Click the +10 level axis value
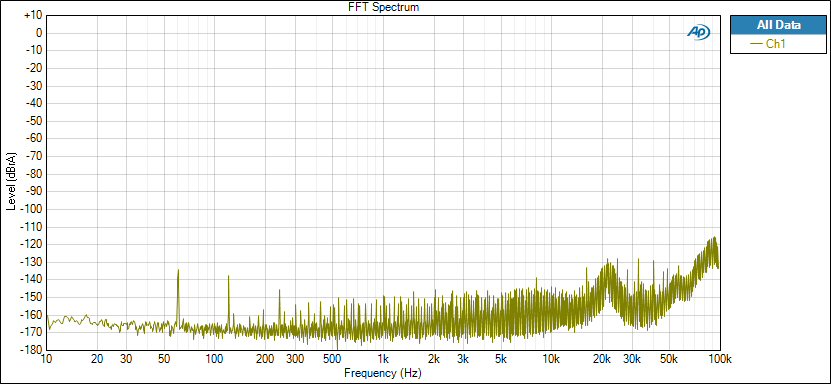Image resolution: width=831 pixels, height=384 pixels. pyautogui.click(x=33, y=15)
